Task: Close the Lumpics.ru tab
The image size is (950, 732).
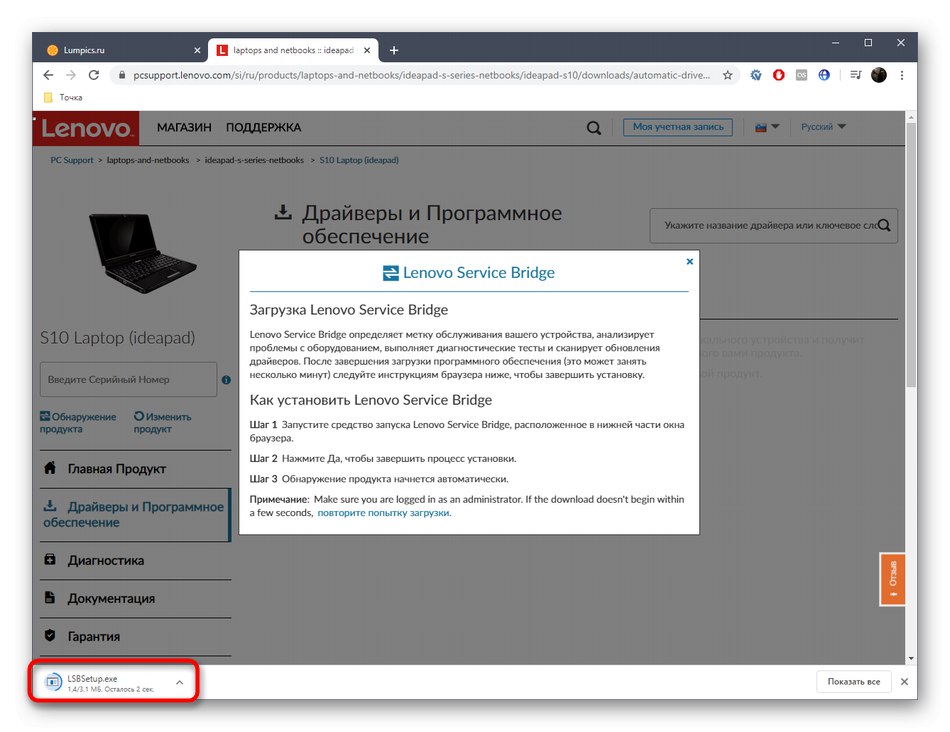Action: coord(197,50)
